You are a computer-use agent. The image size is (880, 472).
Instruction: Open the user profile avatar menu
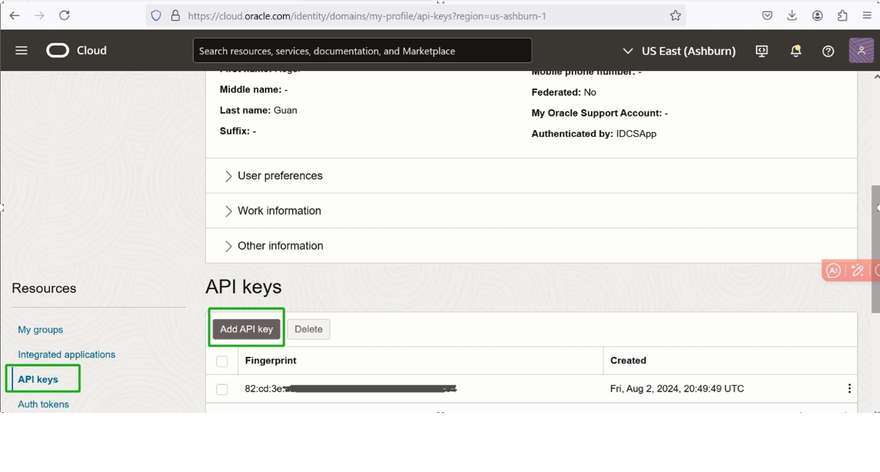coord(861,50)
